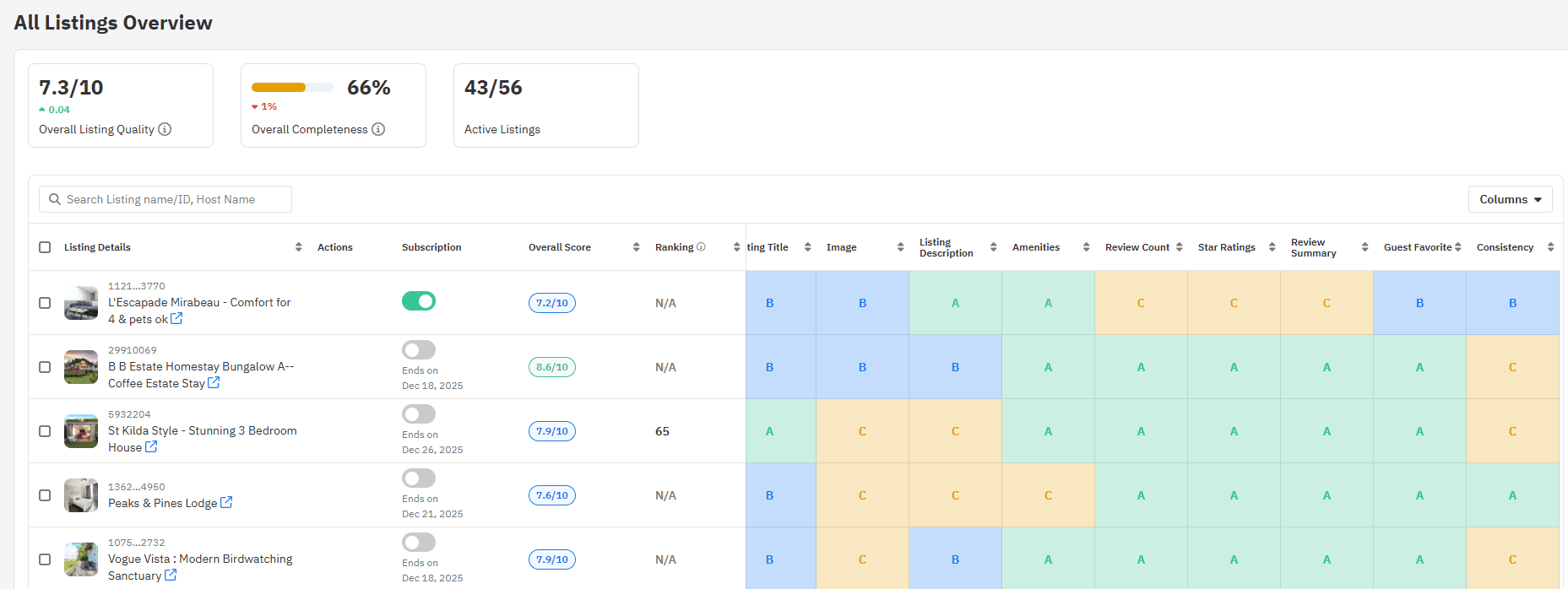Click info icon beside Overall Listing Quality
This screenshot has height=589, width=1568.
pos(165,129)
